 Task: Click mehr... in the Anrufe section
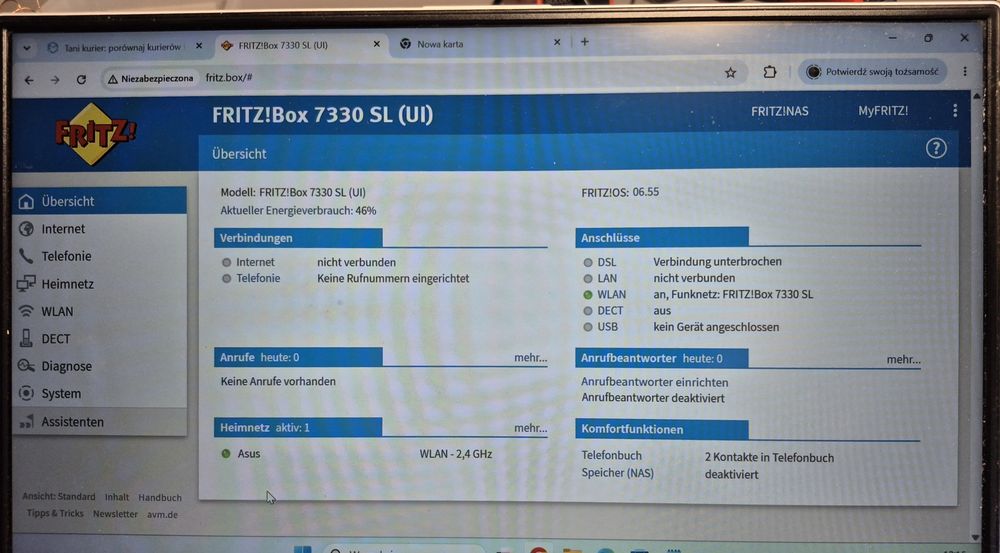[531, 358]
